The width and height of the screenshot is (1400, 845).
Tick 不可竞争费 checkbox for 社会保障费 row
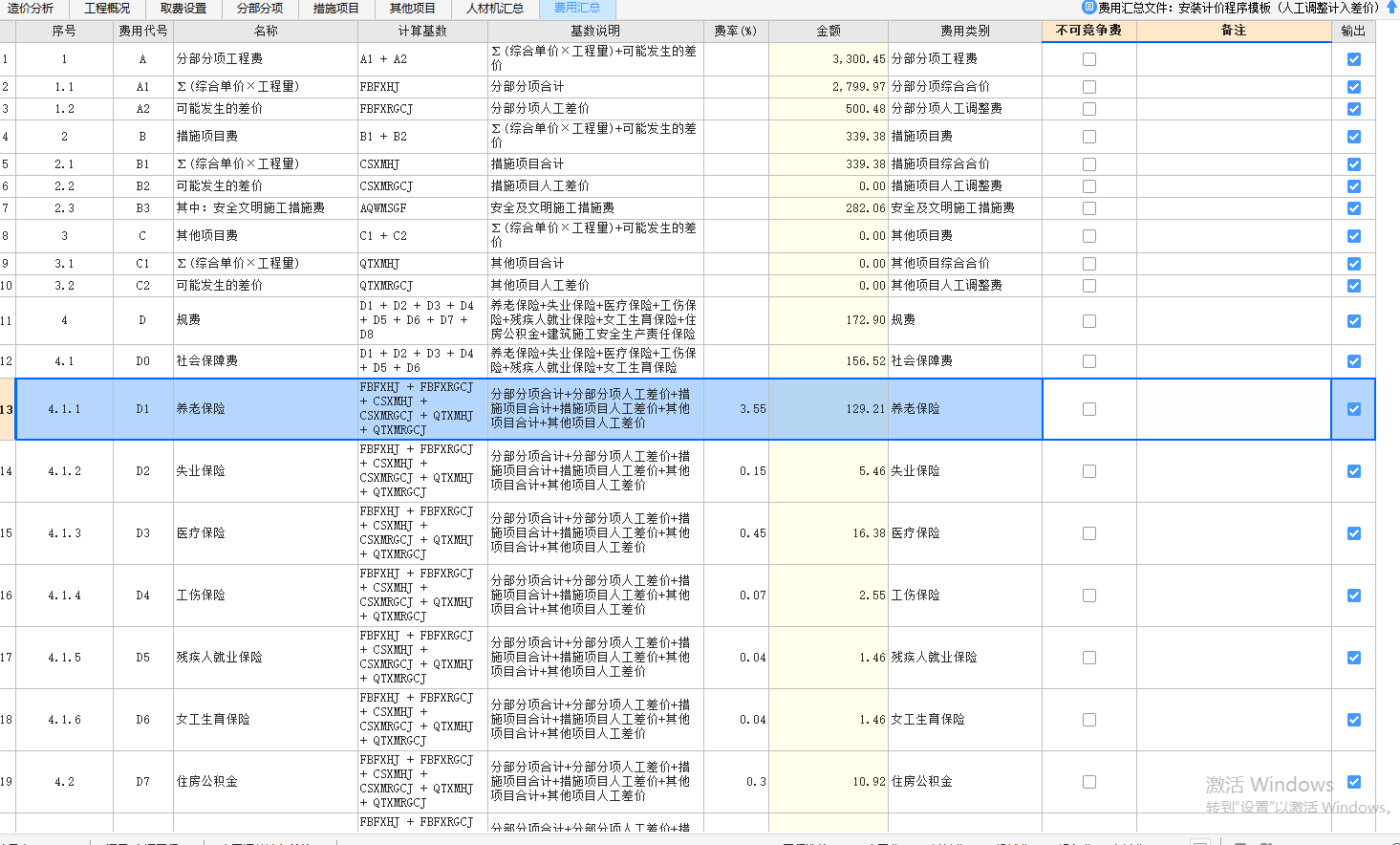[1089, 361]
